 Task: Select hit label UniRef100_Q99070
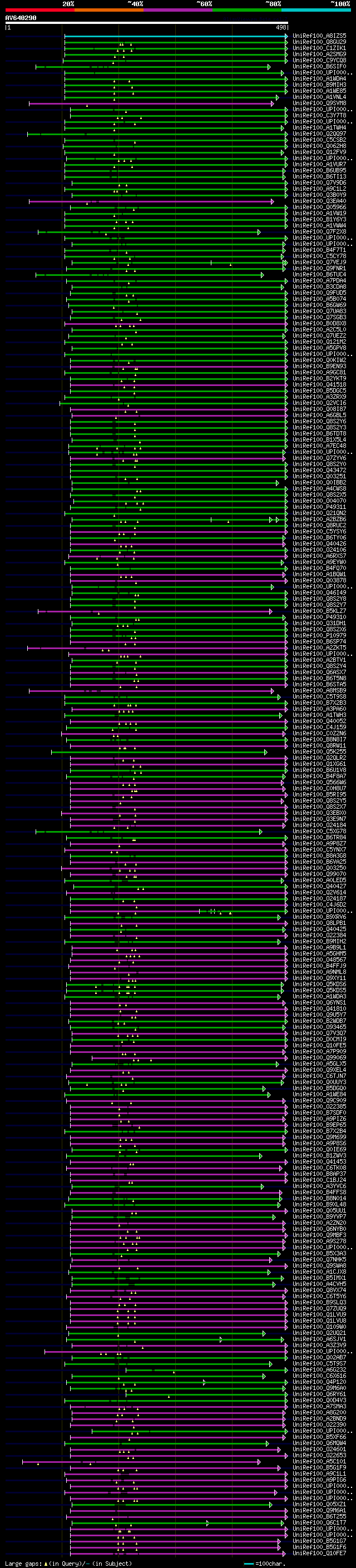tap(319, 874)
